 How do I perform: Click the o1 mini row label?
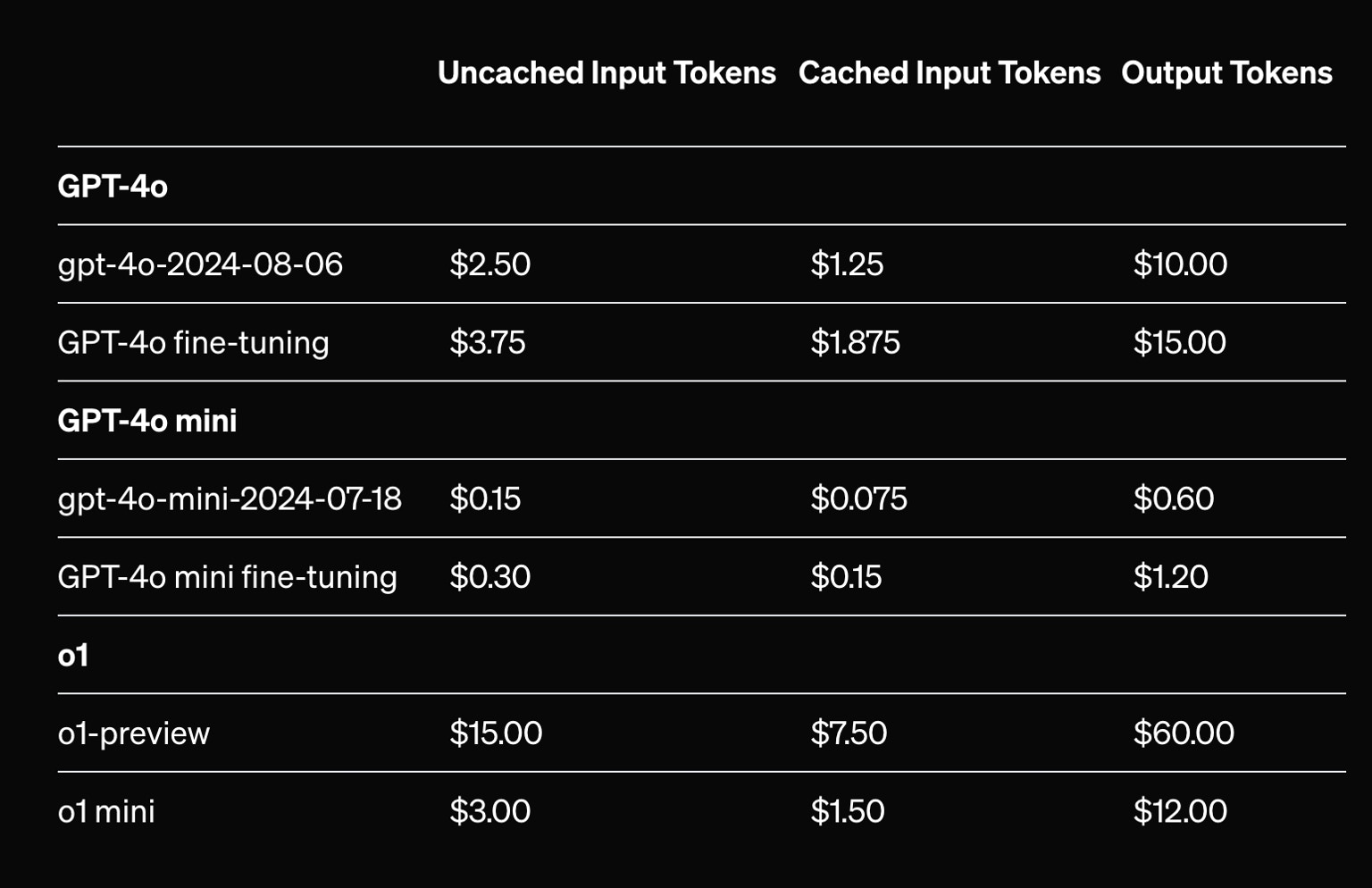point(106,811)
